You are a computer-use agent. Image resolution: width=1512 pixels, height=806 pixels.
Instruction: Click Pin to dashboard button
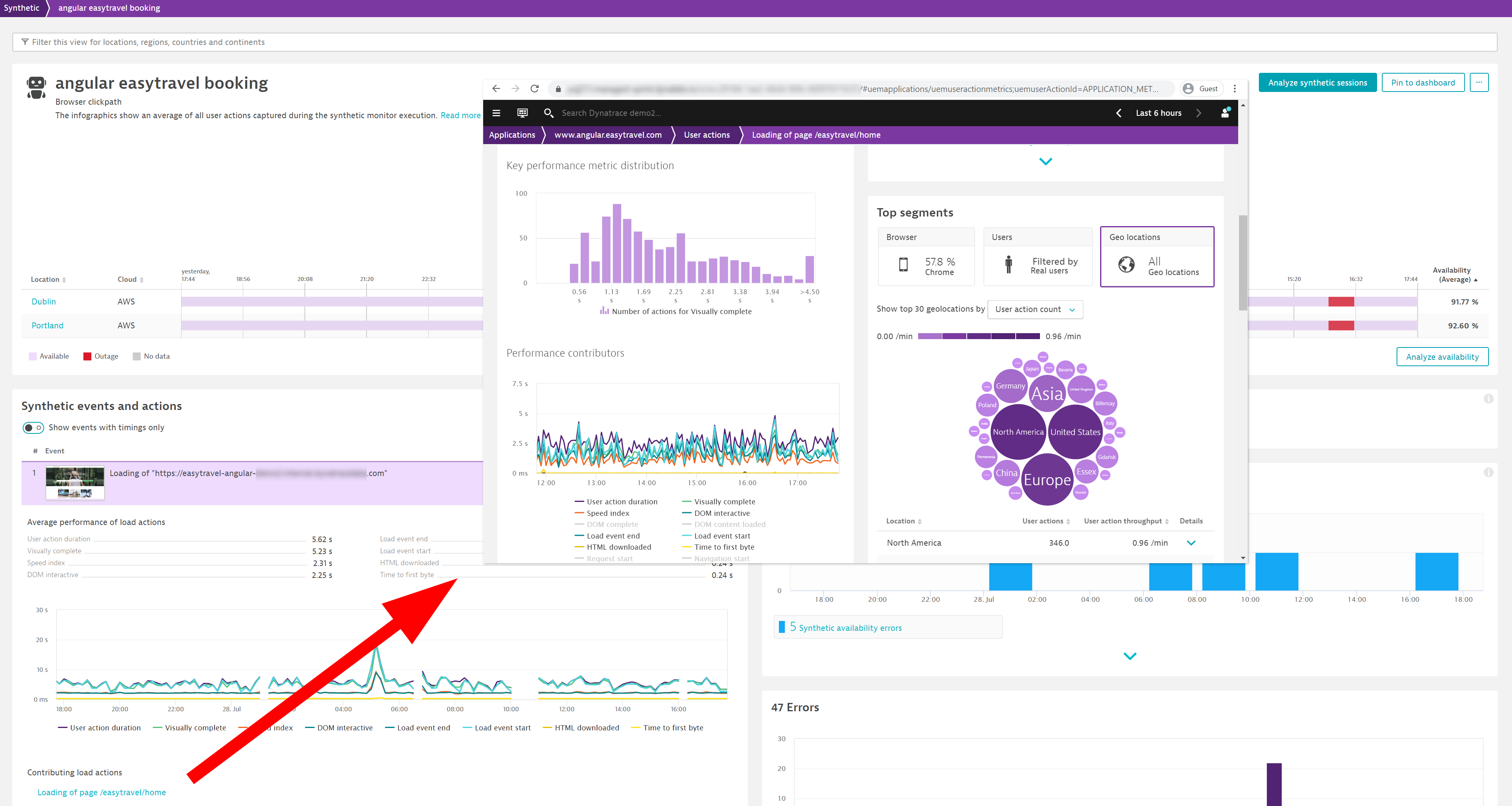[1423, 83]
